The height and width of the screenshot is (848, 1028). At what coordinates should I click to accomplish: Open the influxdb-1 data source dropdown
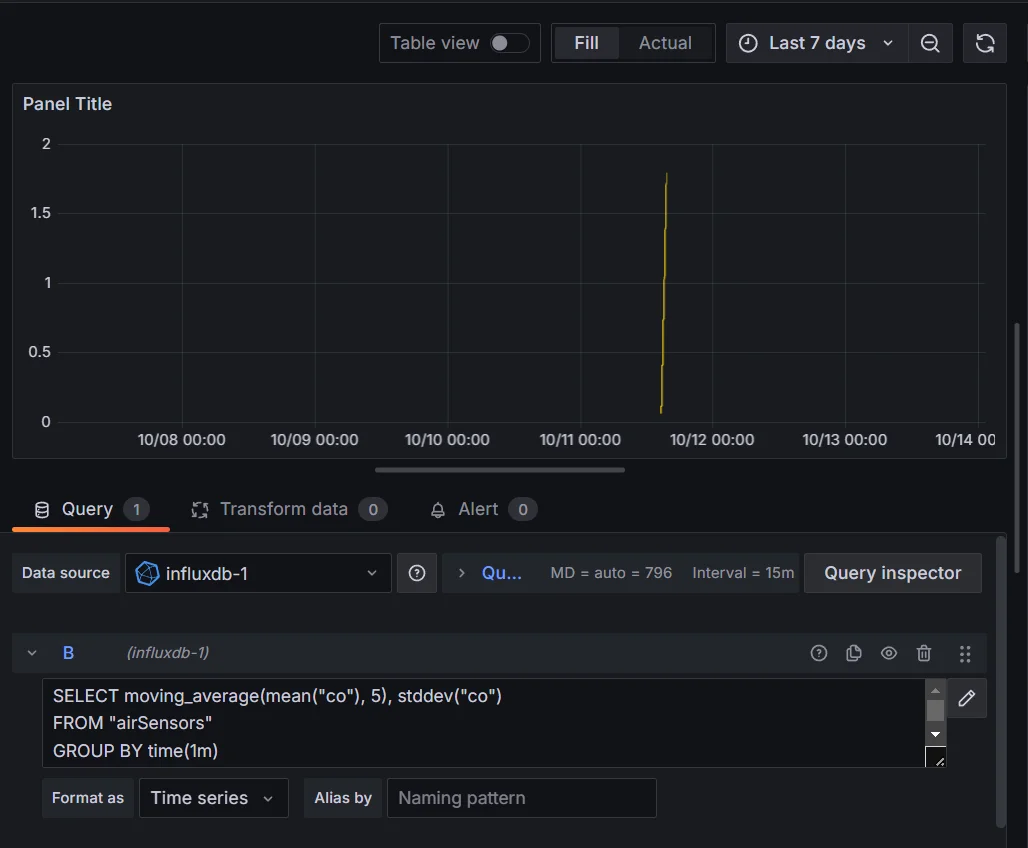[257, 572]
